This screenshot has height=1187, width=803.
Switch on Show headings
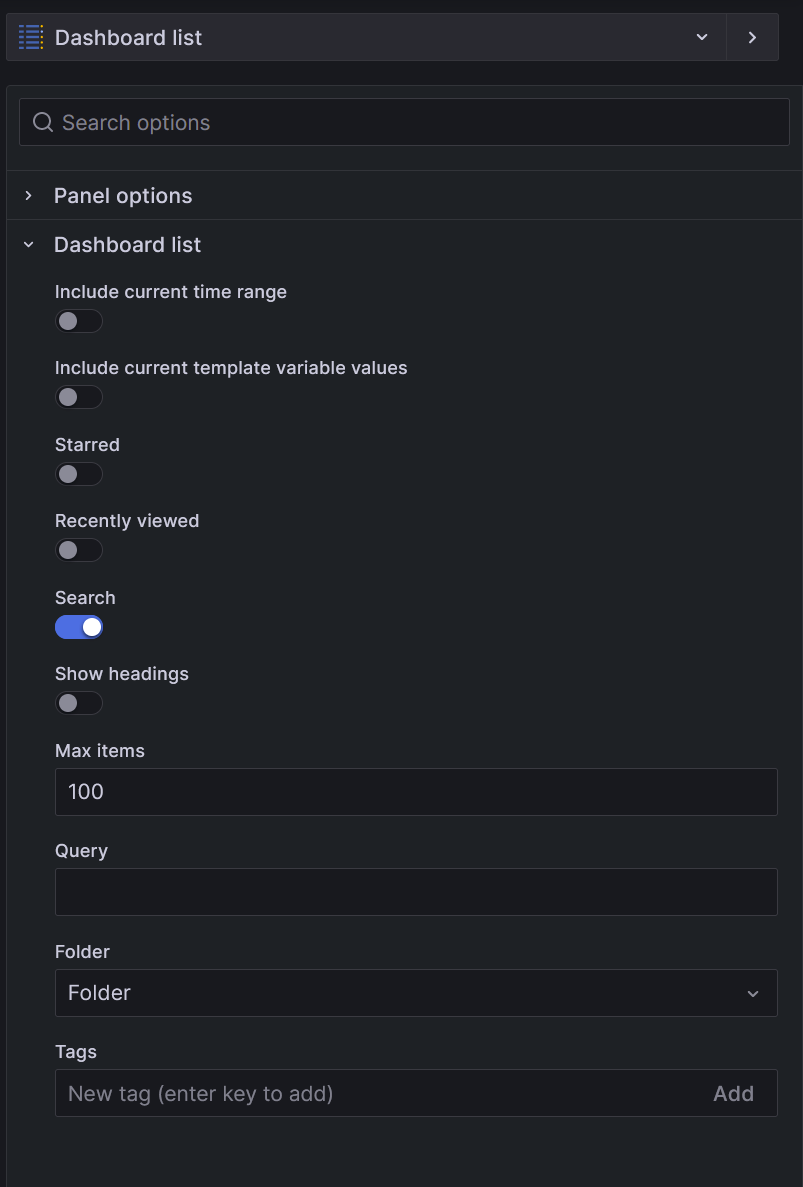pos(79,703)
